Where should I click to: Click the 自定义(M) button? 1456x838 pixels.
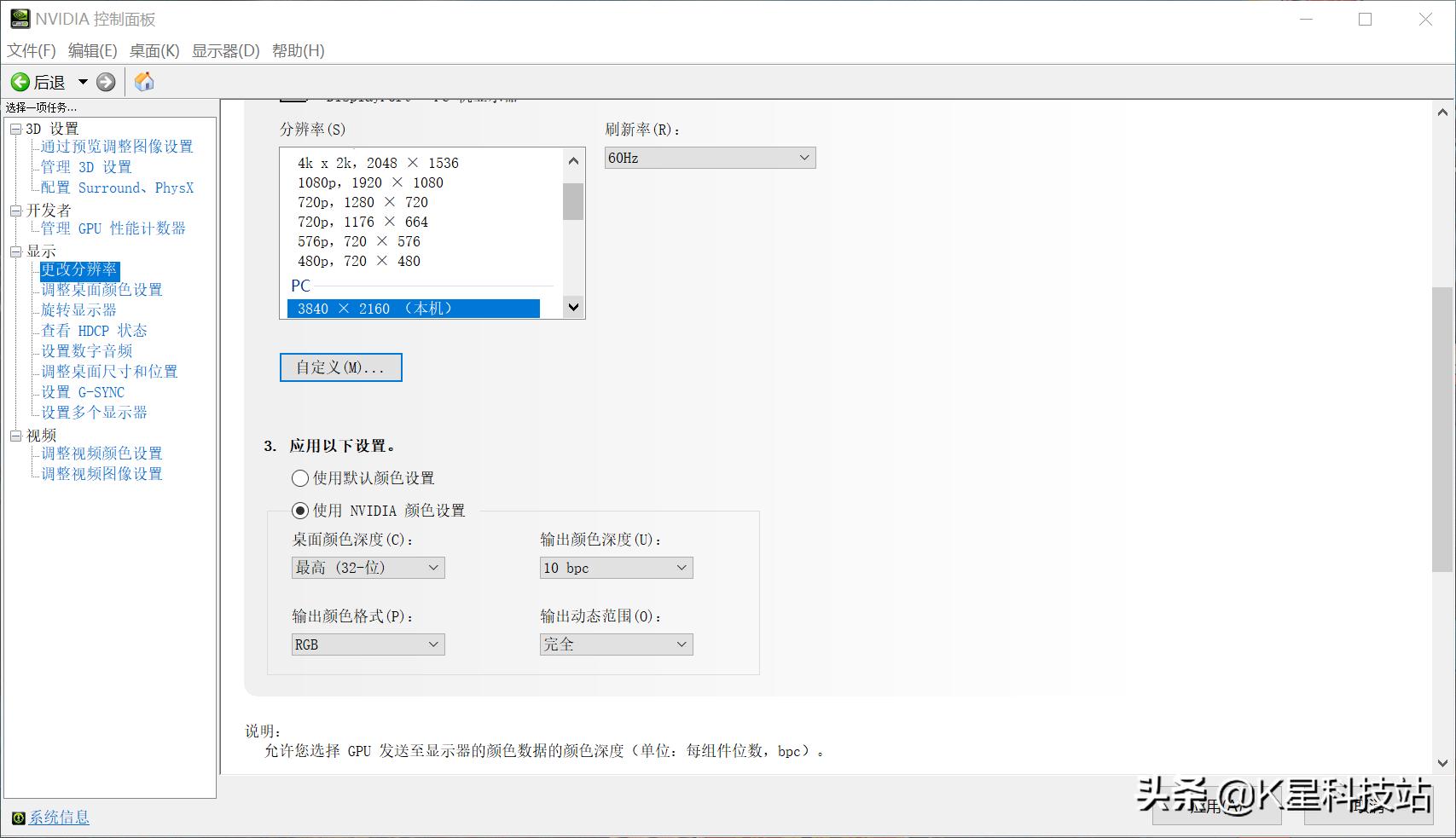[340, 367]
